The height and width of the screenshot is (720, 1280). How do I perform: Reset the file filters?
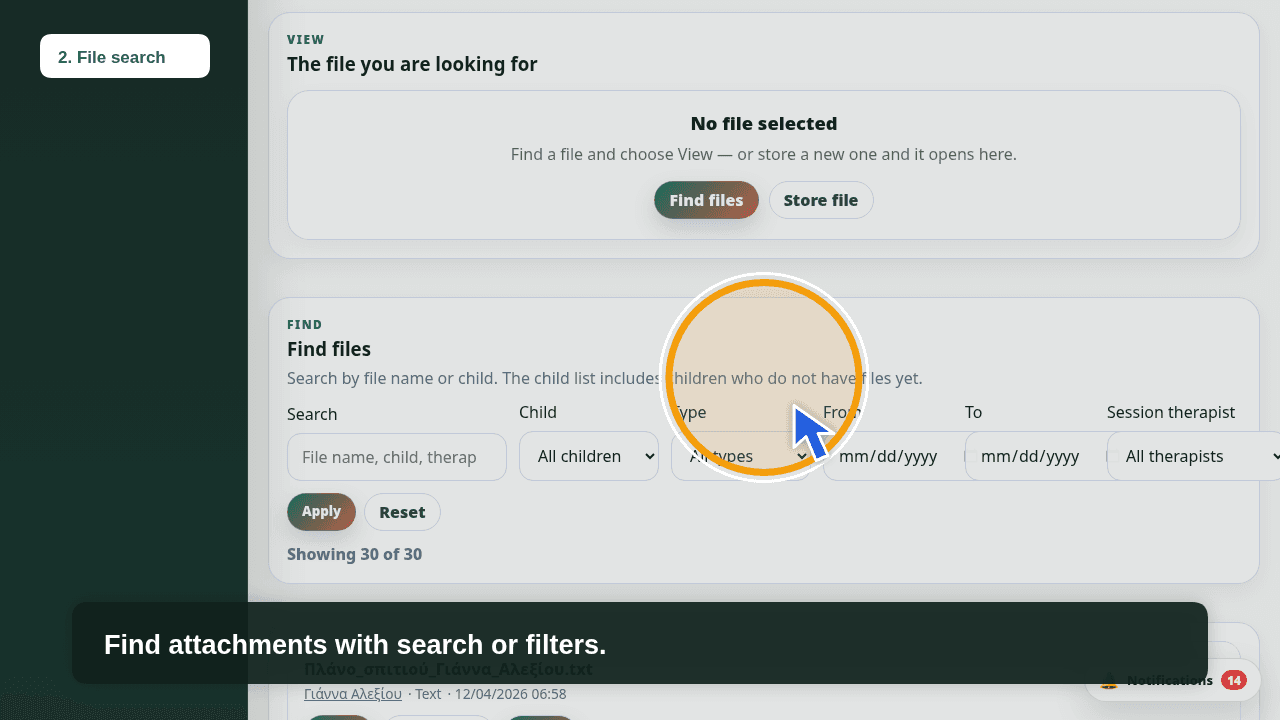(402, 512)
